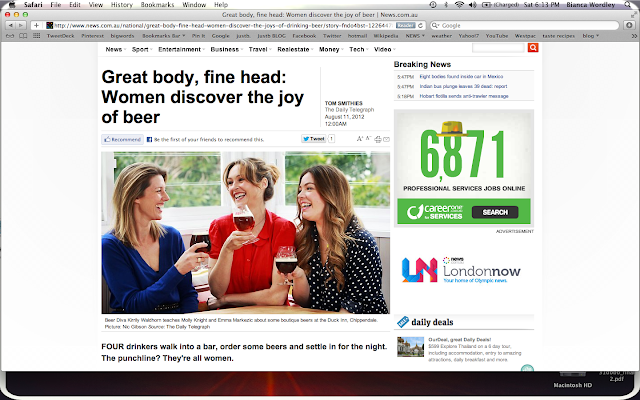
Task: Click the Bluetooth menu bar icon
Action: coord(446,4)
